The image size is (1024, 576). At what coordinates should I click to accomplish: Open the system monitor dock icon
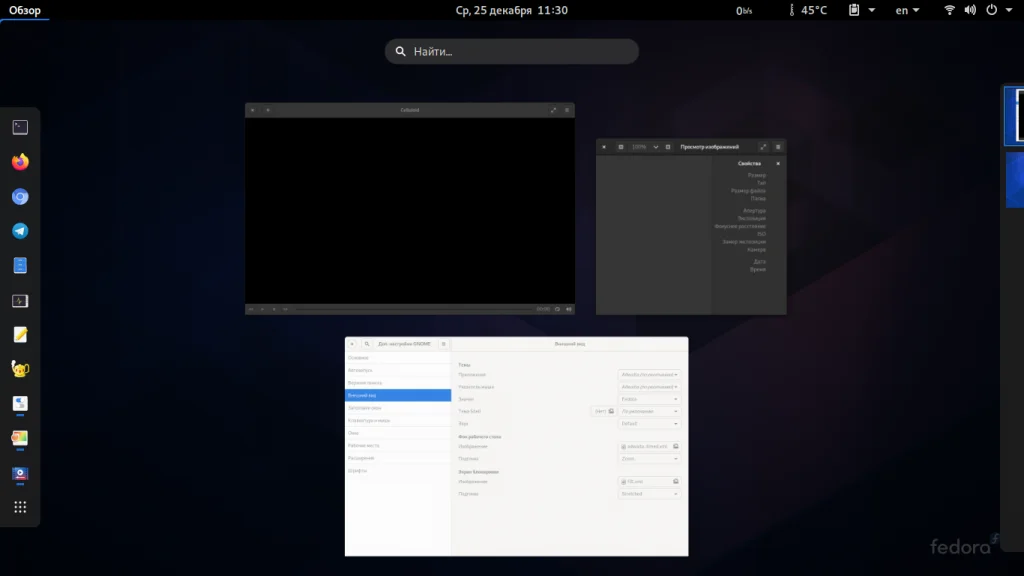pyautogui.click(x=20, y=301)
